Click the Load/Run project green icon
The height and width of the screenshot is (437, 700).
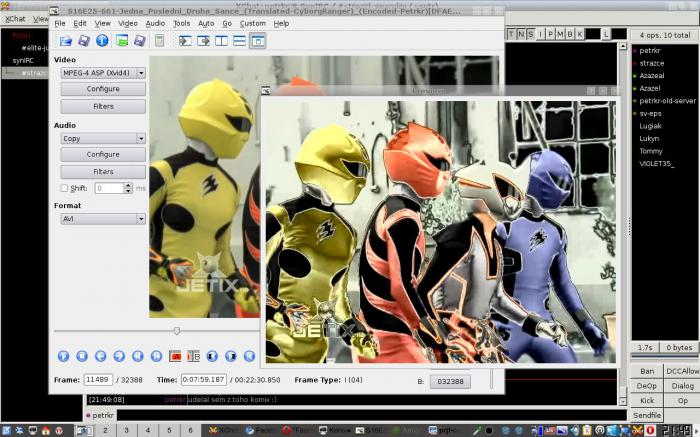coord(121,41)
